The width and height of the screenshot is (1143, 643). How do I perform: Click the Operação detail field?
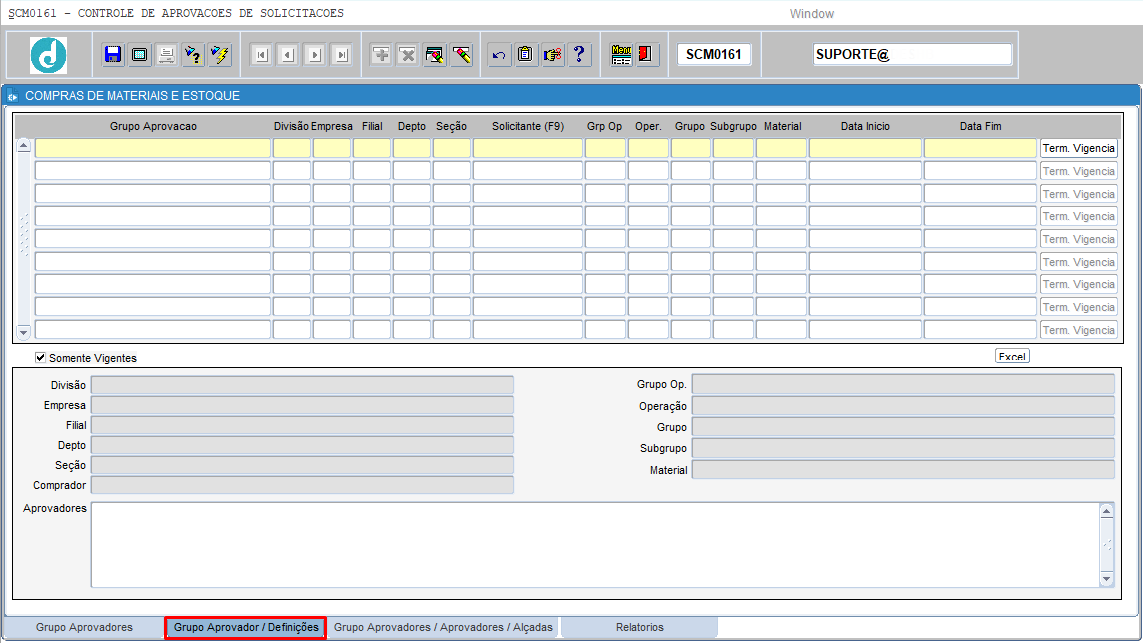[903, 406]
